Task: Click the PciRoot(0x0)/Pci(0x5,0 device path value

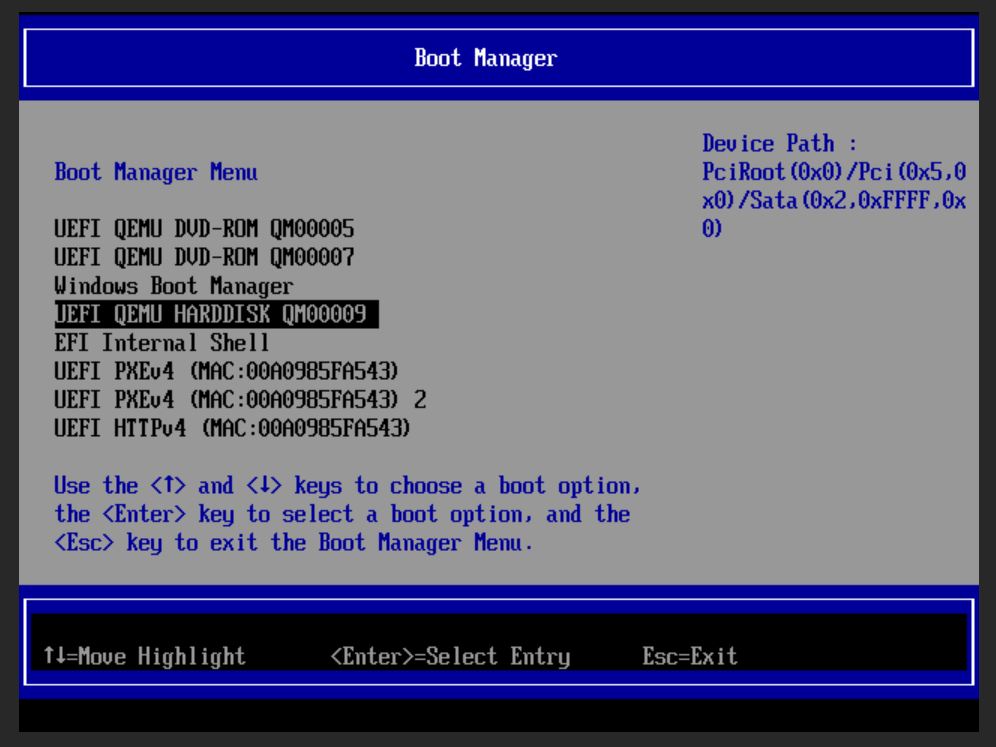Action: [x=834, y=172]
